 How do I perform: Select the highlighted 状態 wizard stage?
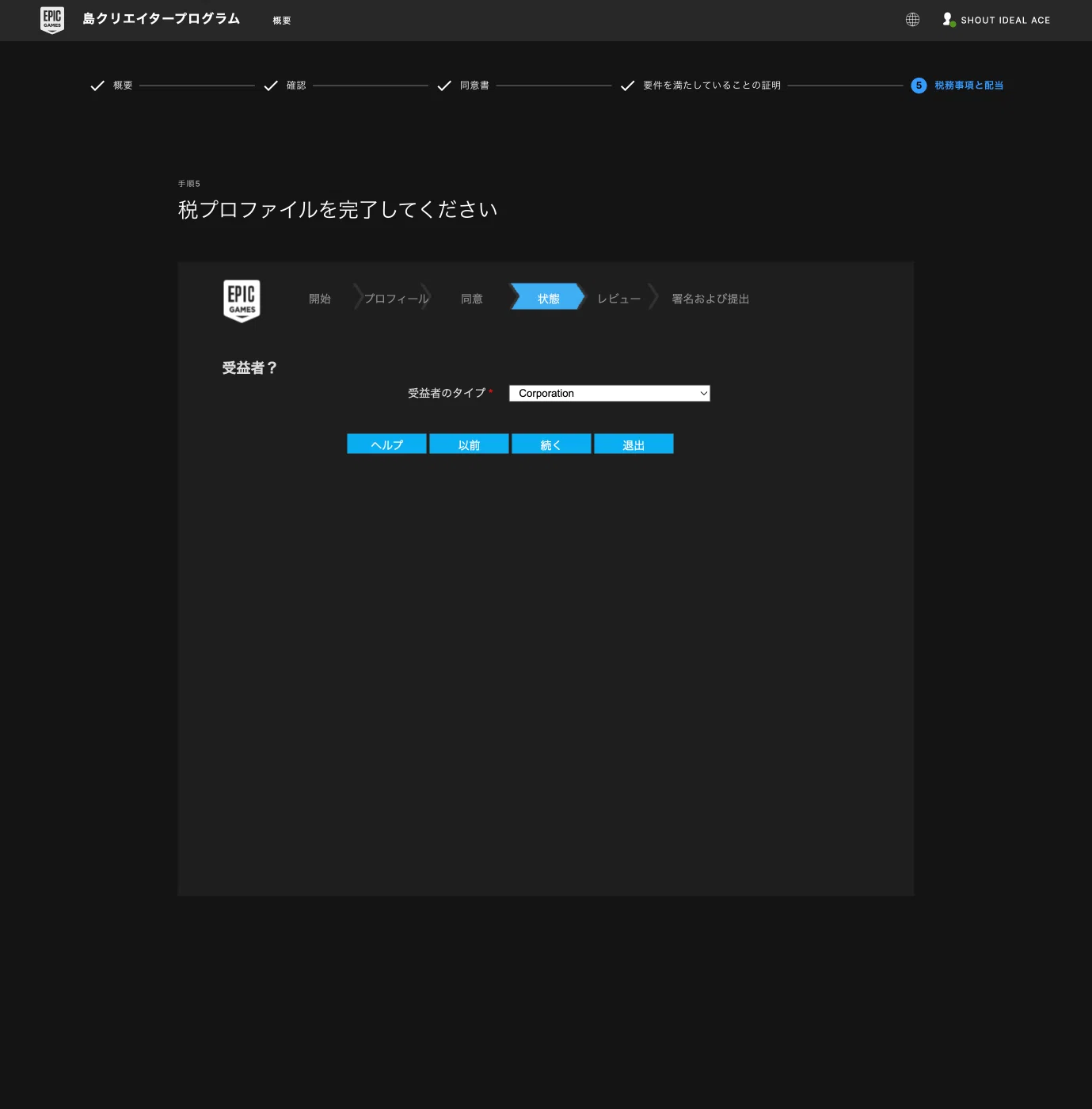(548, 296)
